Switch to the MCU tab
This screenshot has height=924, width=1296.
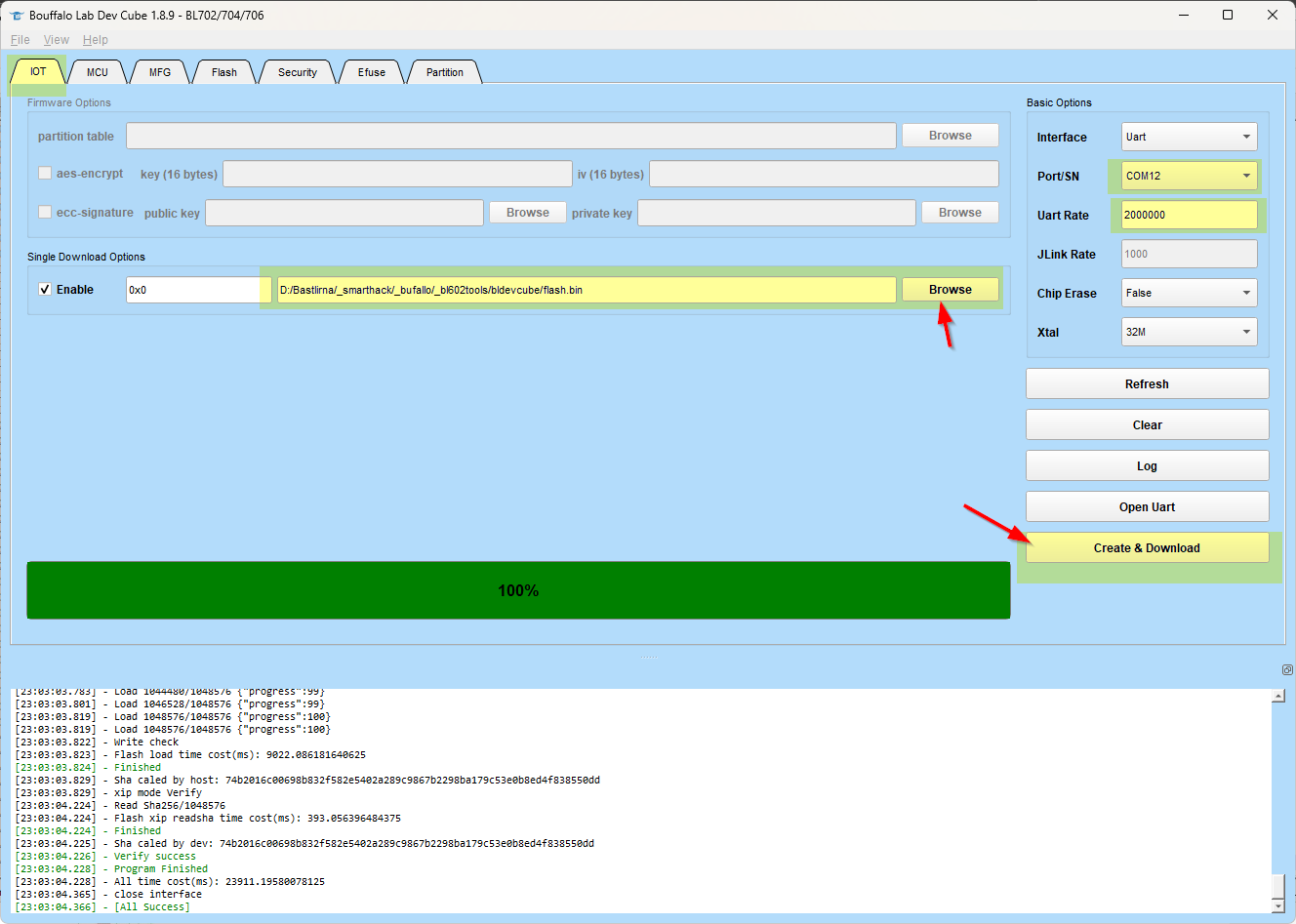[98, 72]
